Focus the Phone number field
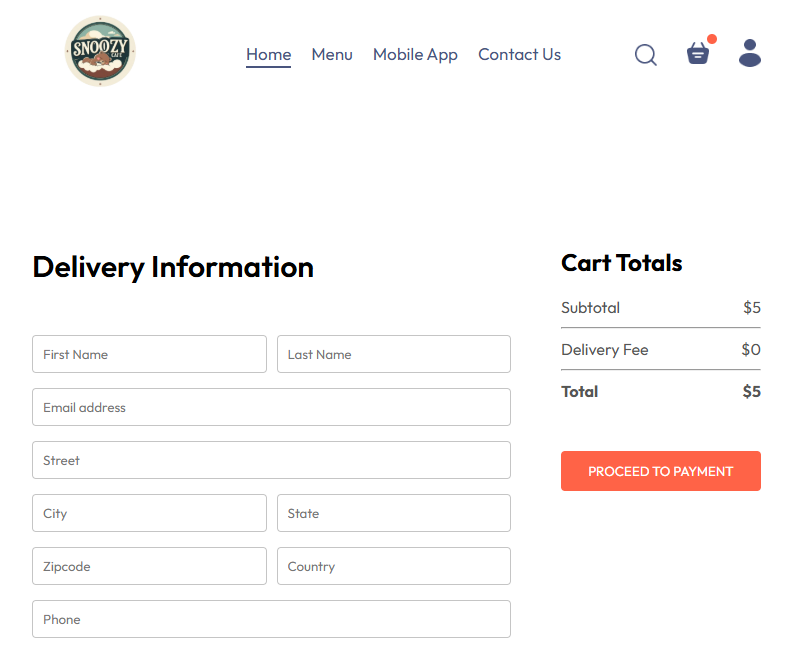 [271, 619]
